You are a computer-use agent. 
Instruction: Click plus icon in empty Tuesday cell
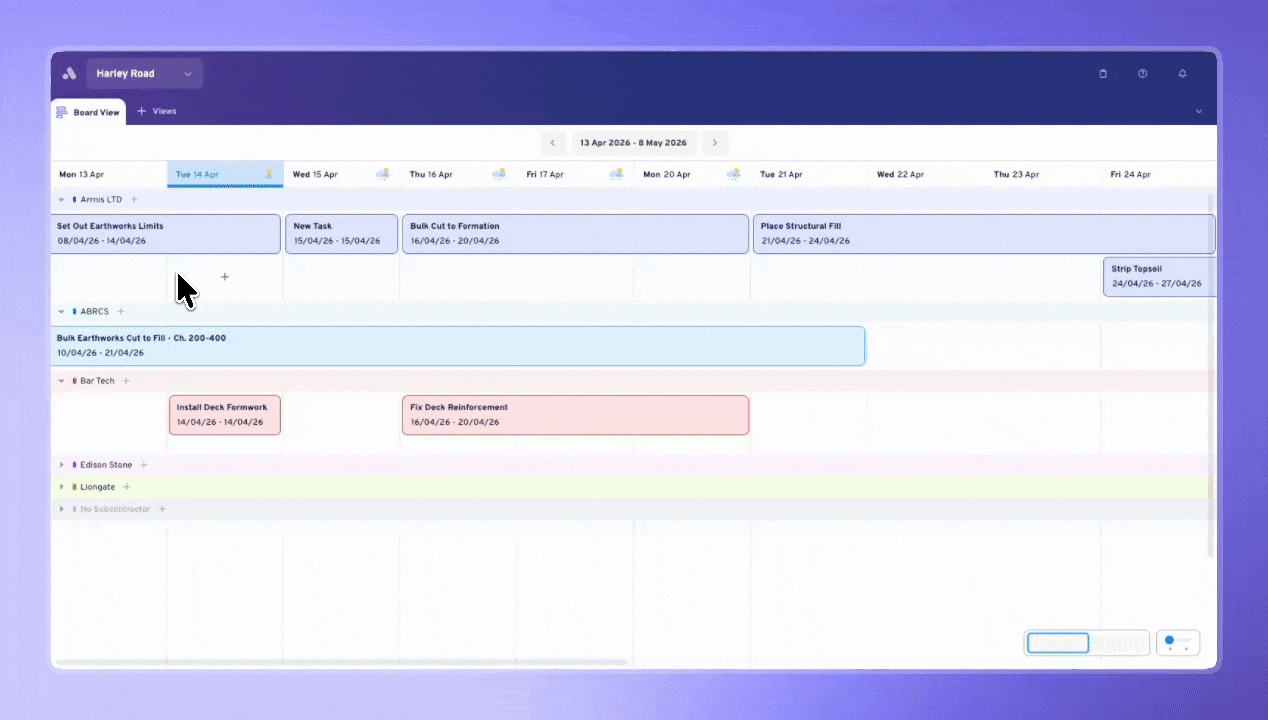(224, 277)
